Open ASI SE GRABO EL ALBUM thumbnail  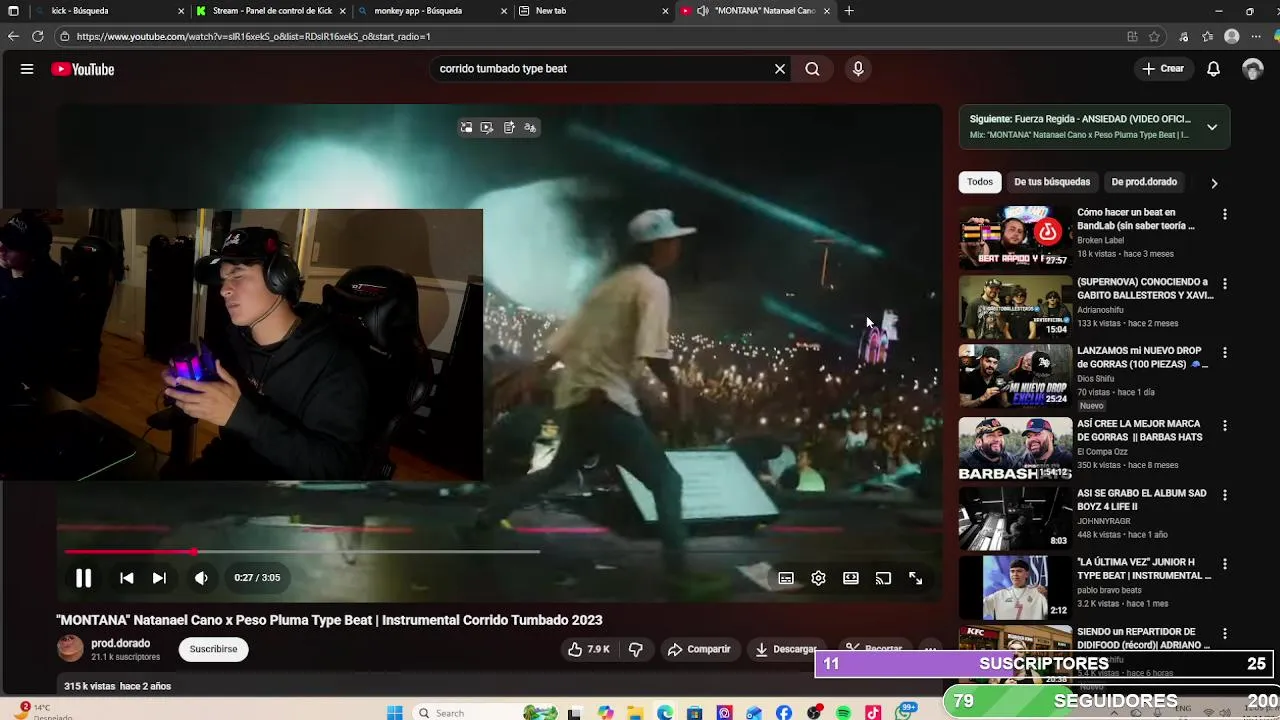click(x=1015, y=518)
